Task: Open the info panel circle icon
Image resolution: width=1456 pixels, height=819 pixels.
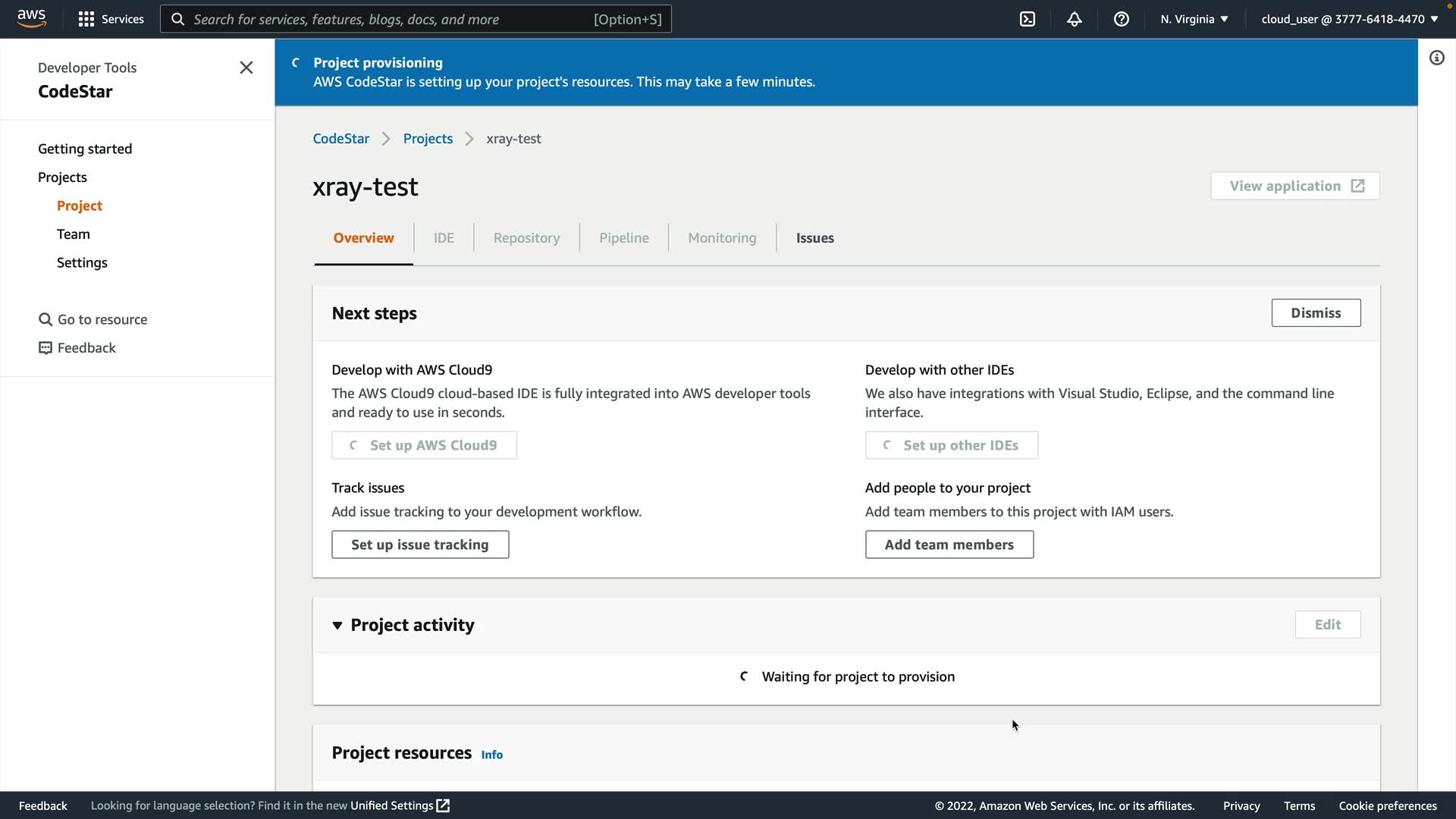Action: (1437, 58)
